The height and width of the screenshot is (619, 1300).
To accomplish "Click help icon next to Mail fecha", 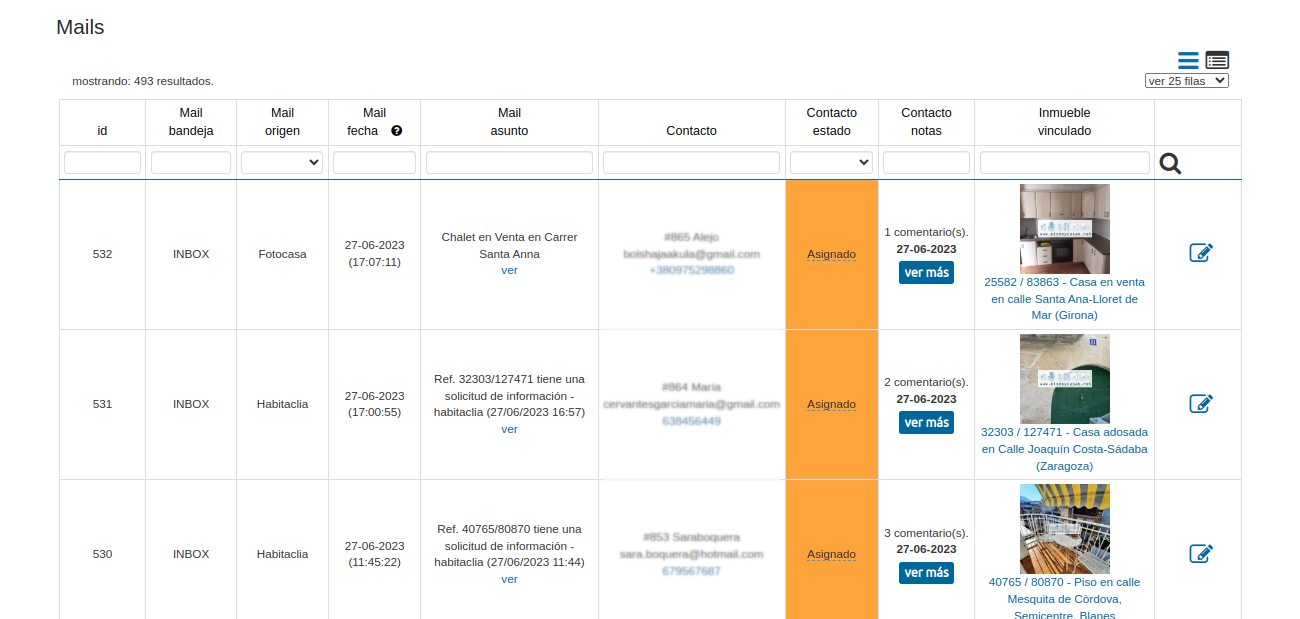I will [397, 131].
